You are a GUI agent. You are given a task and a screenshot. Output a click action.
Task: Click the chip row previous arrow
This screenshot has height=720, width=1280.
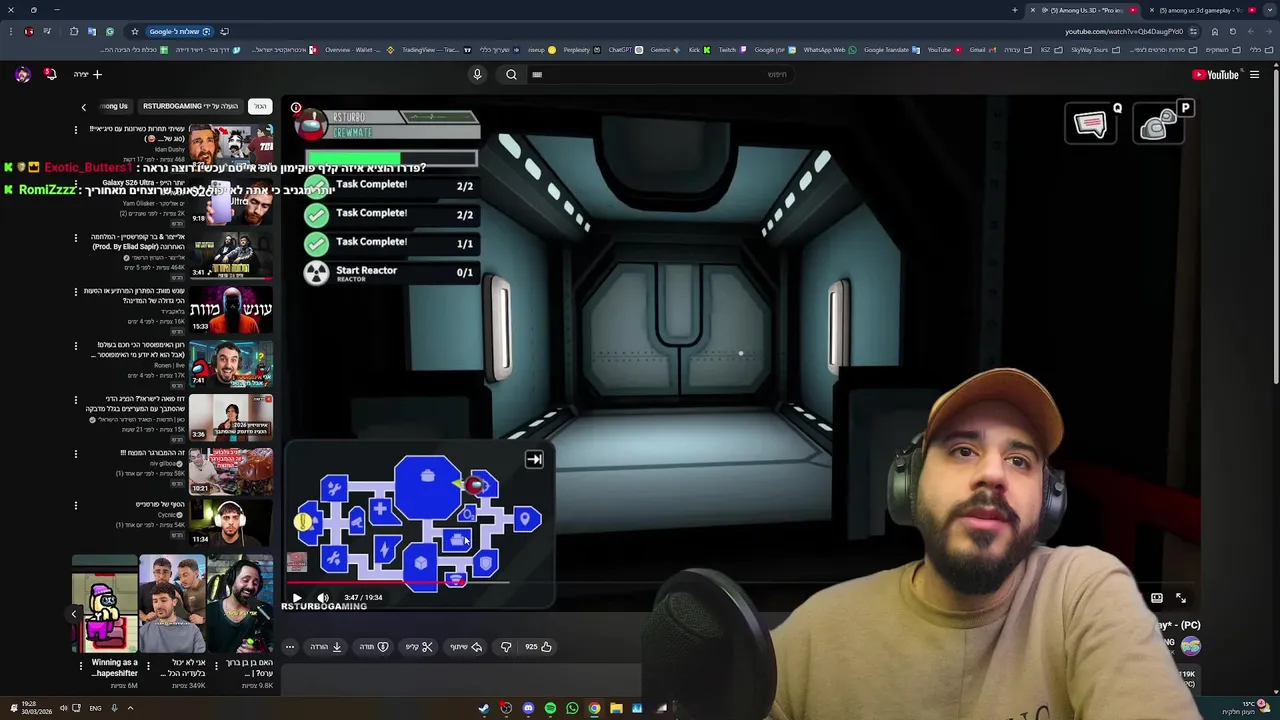[84, 107]
